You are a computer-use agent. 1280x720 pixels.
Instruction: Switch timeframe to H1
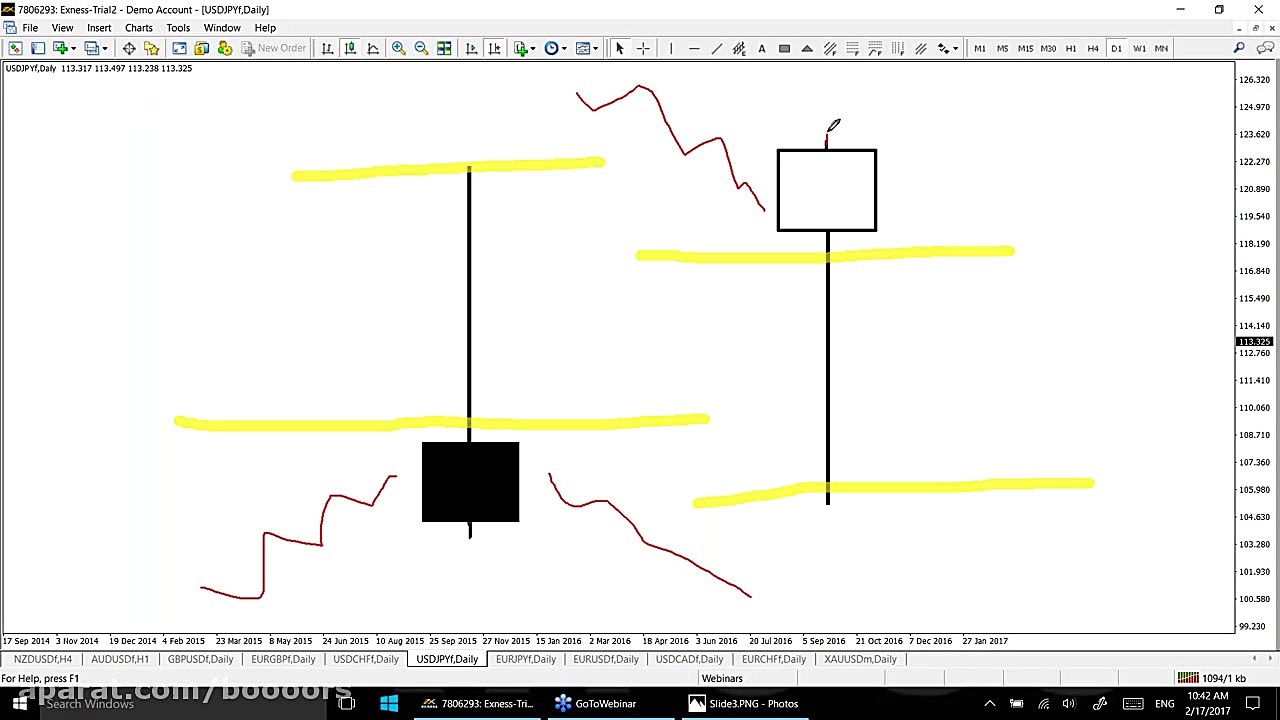coord(1070,48)
